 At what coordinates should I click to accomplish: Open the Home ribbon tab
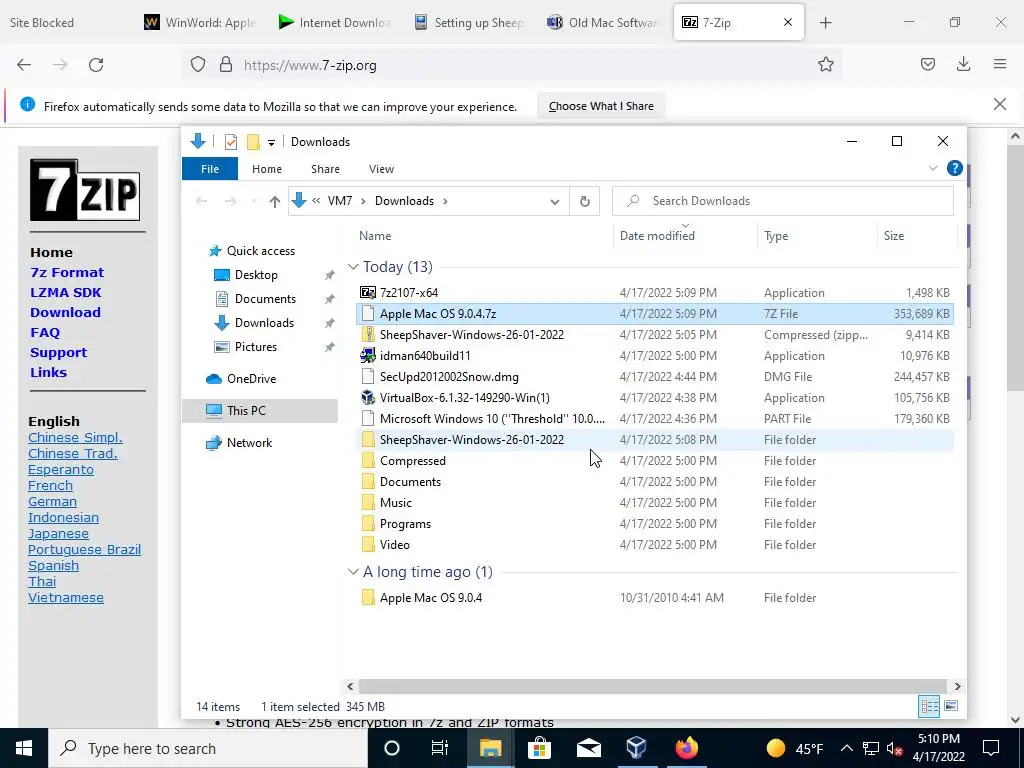tap(267, 168)
